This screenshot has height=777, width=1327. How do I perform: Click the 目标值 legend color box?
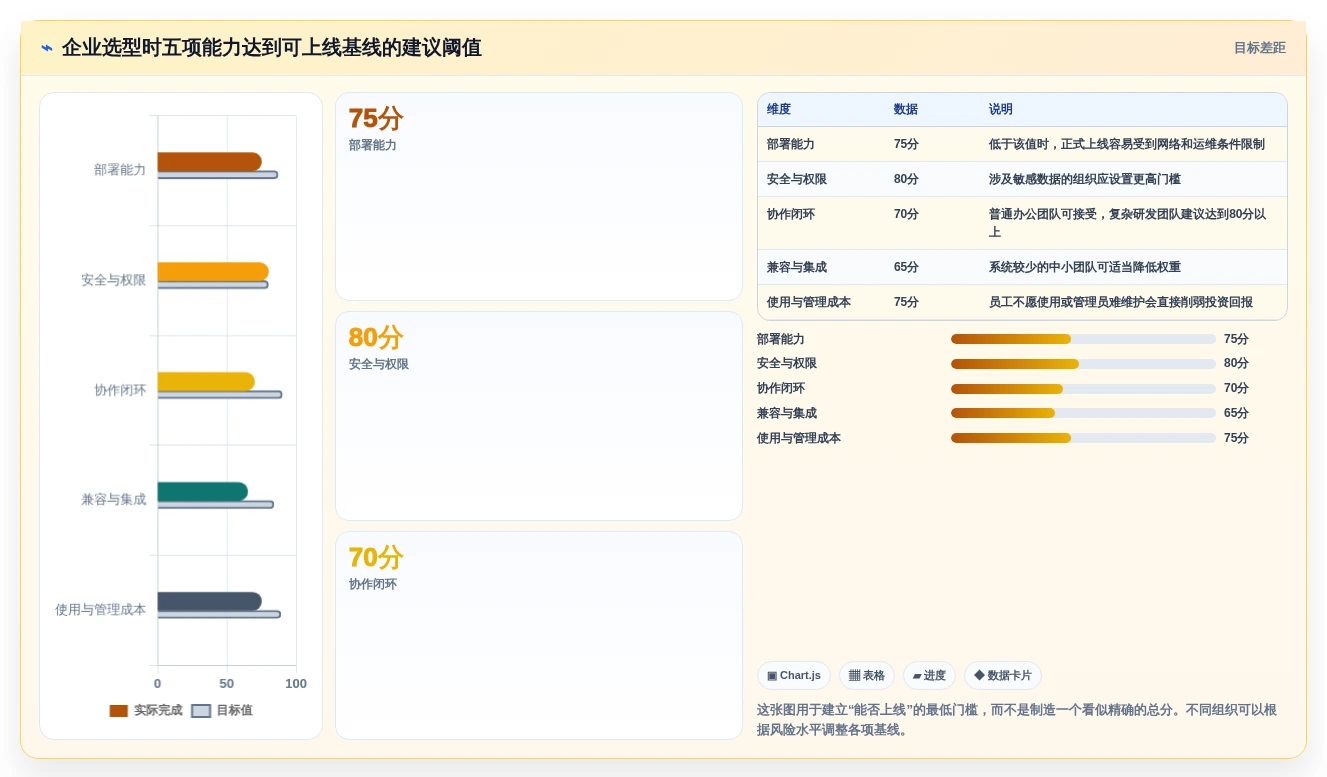[x=201, y=711]
